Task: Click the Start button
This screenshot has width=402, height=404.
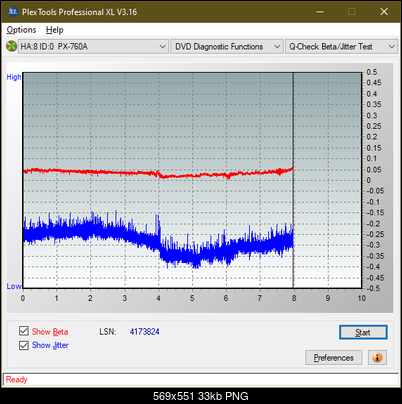Action: click(363, 332)
